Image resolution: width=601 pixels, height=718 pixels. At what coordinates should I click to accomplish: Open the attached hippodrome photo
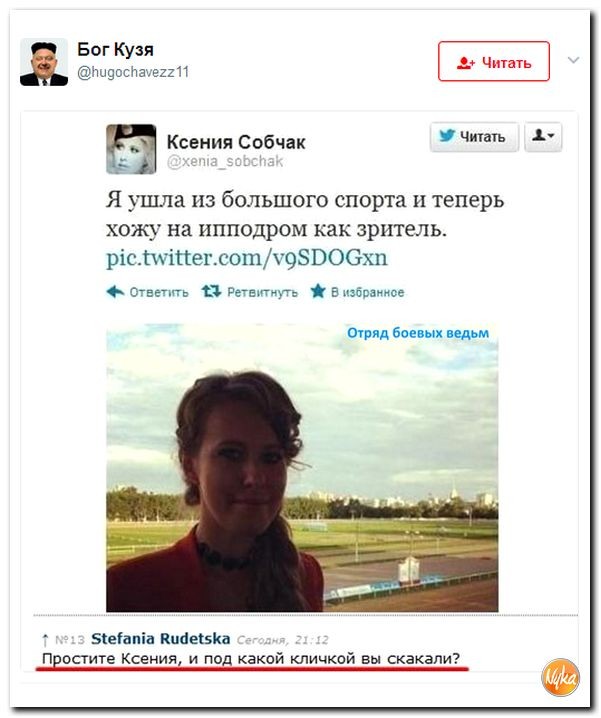click(302, 468)
